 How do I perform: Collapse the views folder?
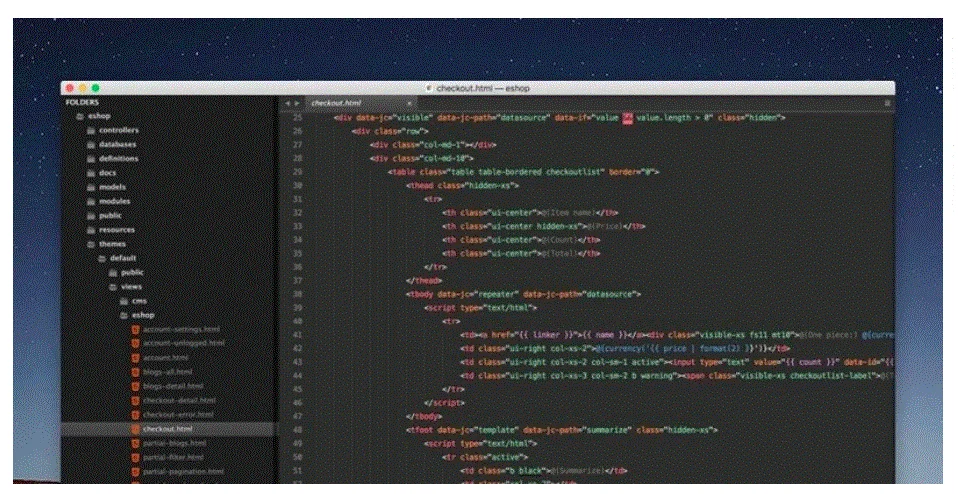click(113, 287)
